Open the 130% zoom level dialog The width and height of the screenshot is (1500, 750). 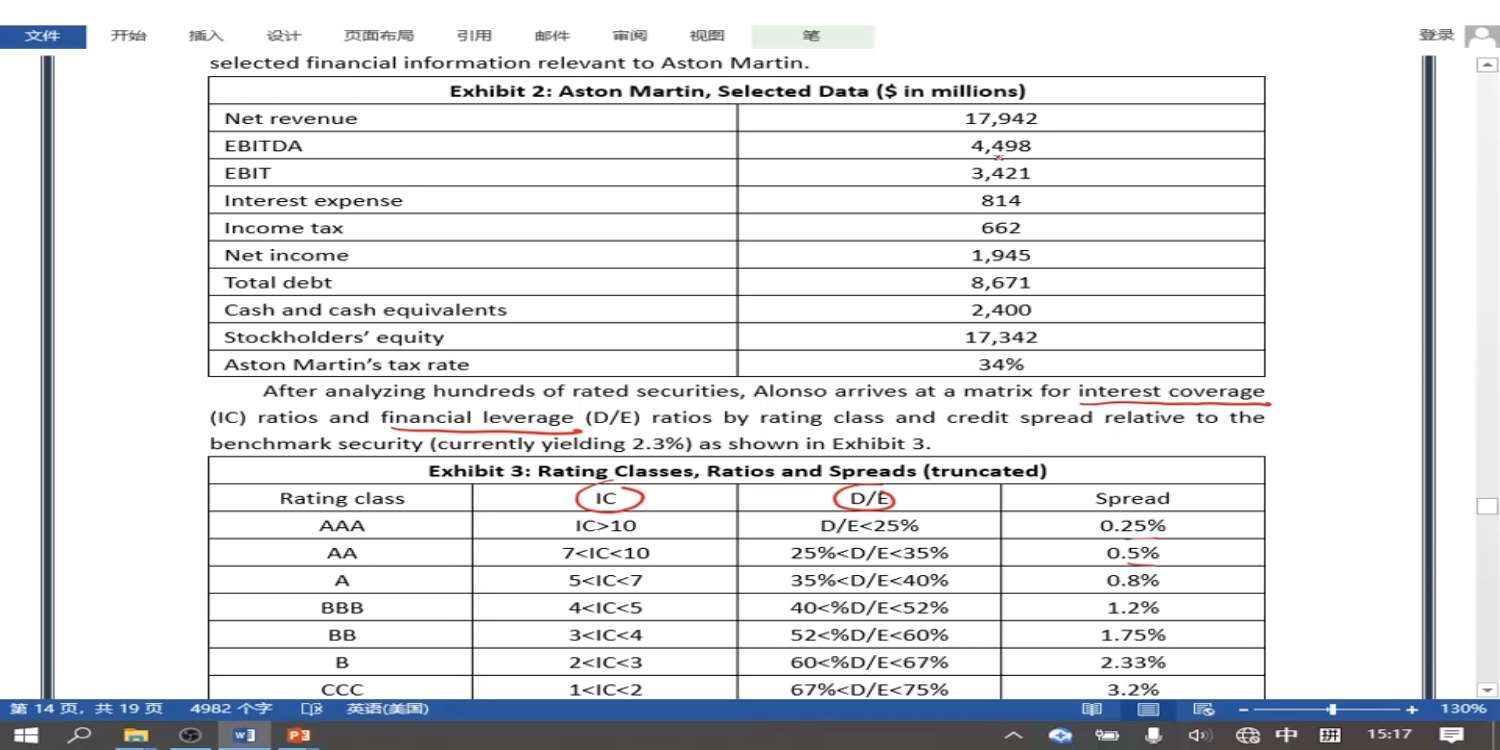point(1462,709)
